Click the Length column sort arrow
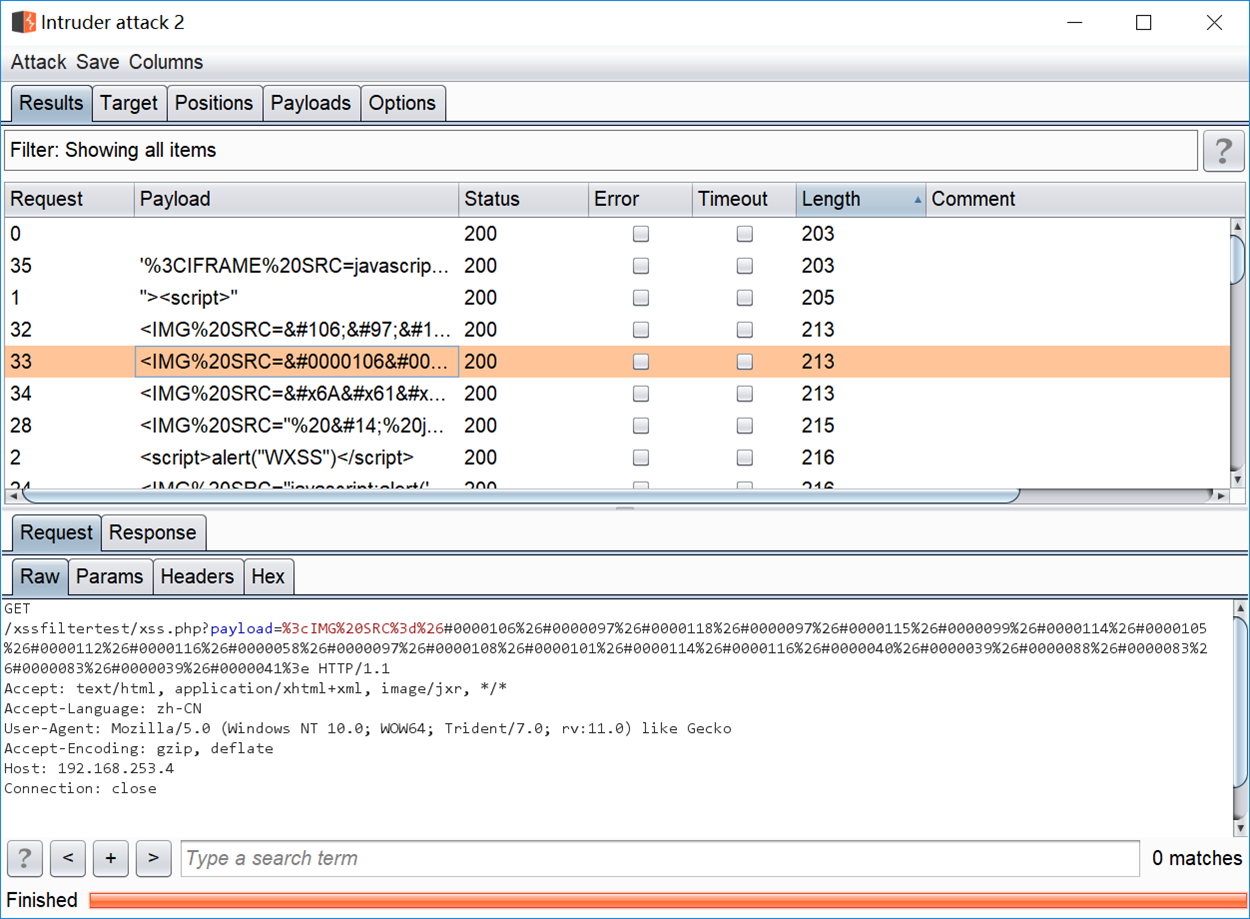1250x919 pixels. 918,200
